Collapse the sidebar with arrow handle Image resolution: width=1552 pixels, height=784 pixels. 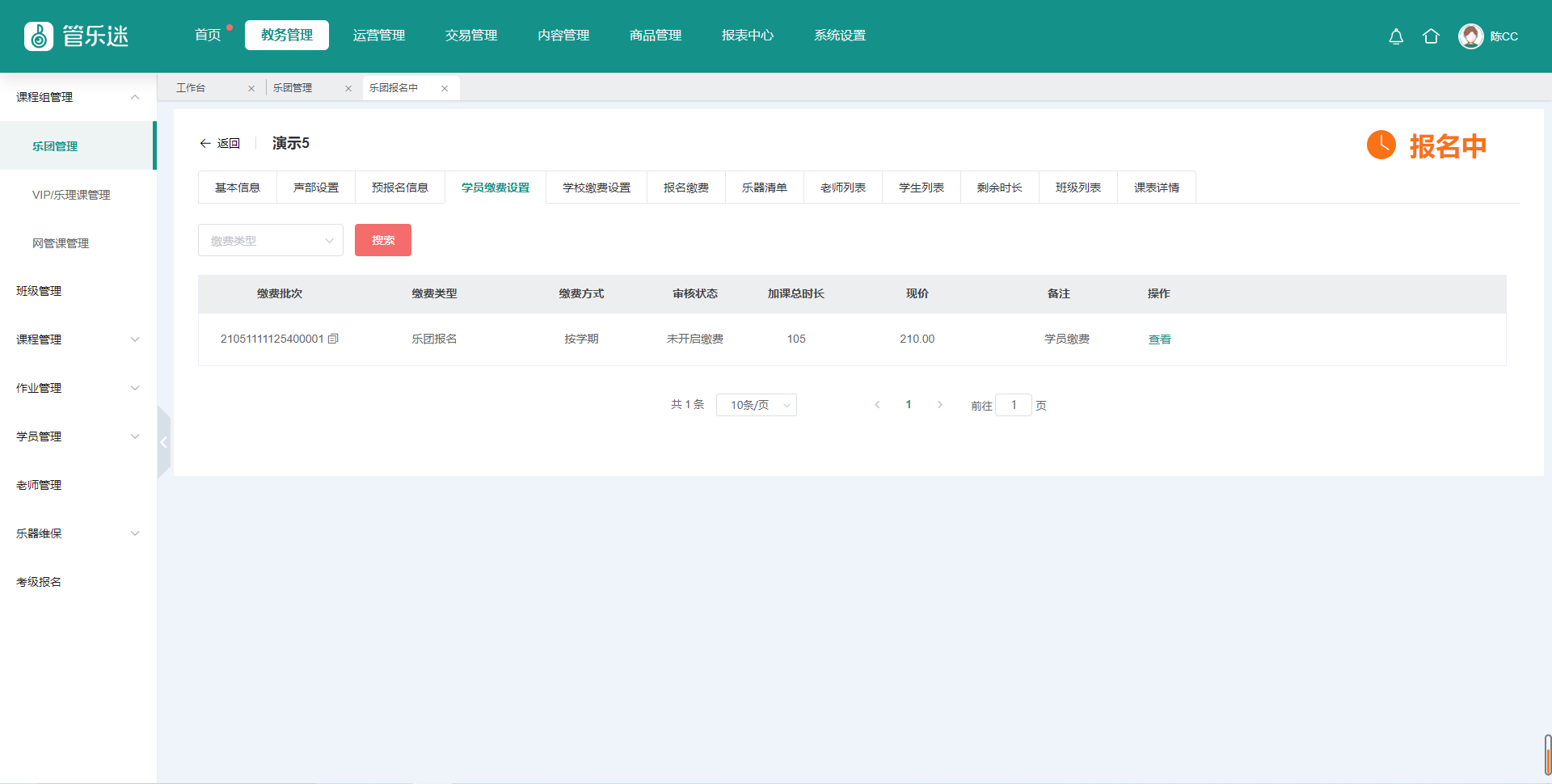[163, 442]
